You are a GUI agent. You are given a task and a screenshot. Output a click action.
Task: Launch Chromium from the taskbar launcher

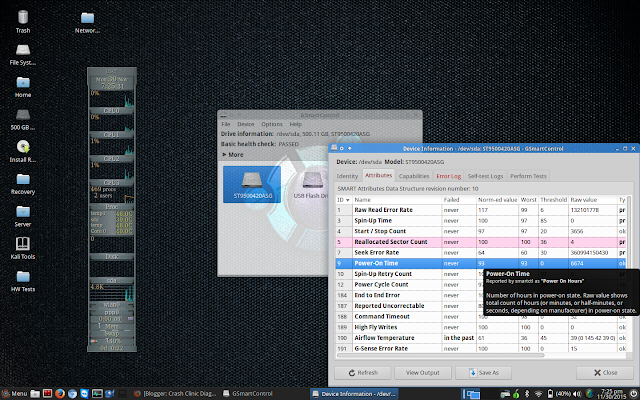coord(72,394)
